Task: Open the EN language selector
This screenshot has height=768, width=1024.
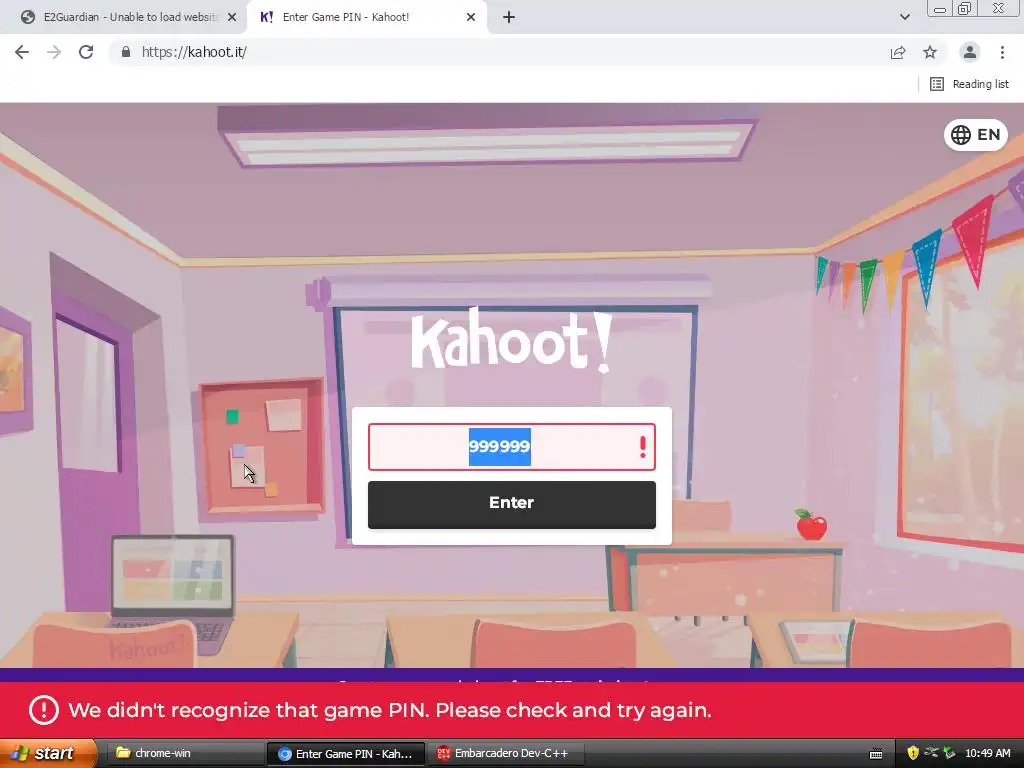Action: point(976,135)
